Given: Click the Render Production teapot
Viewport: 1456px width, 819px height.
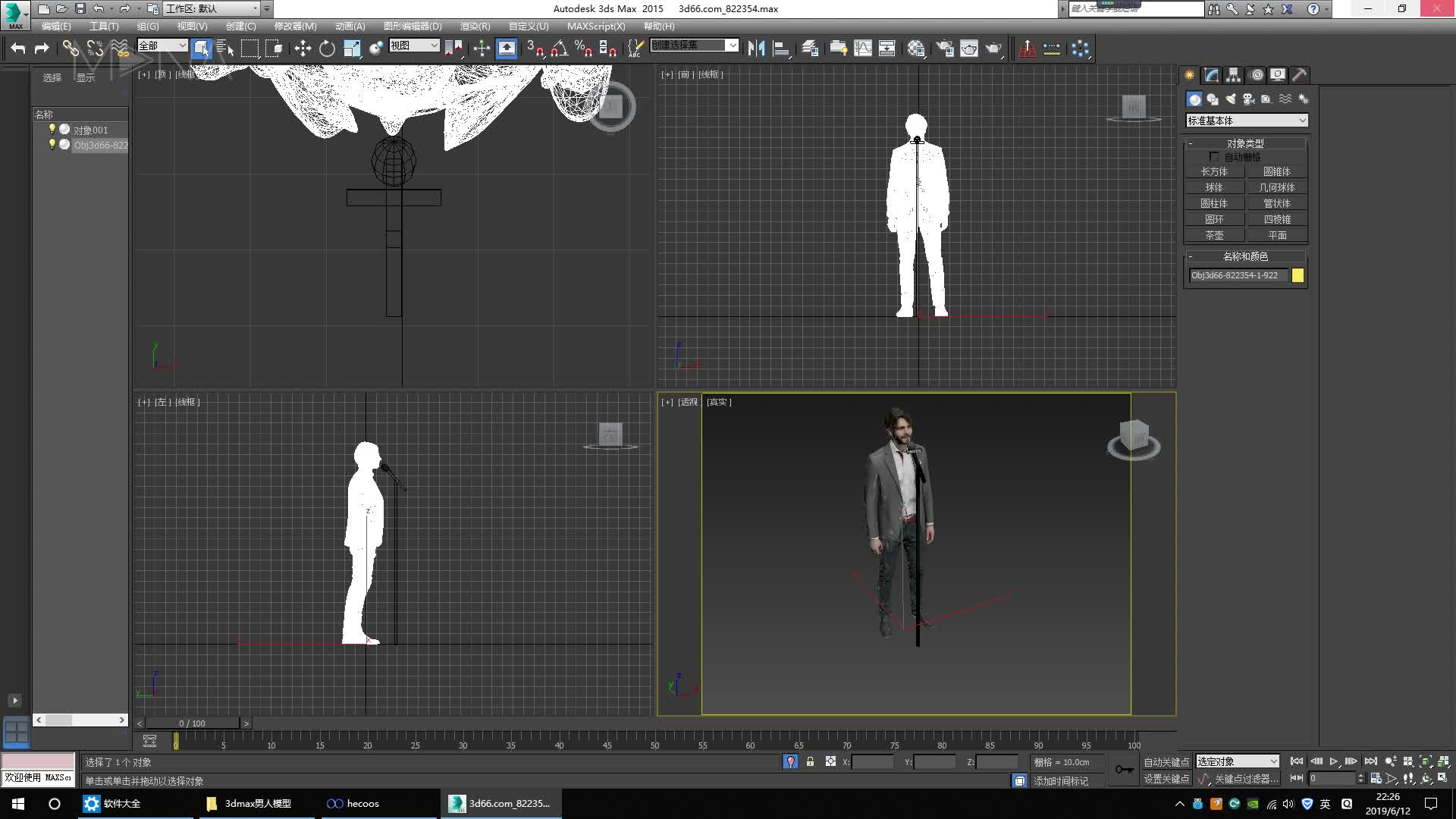Looking at the screenshot, I should (x=993, y=49).
